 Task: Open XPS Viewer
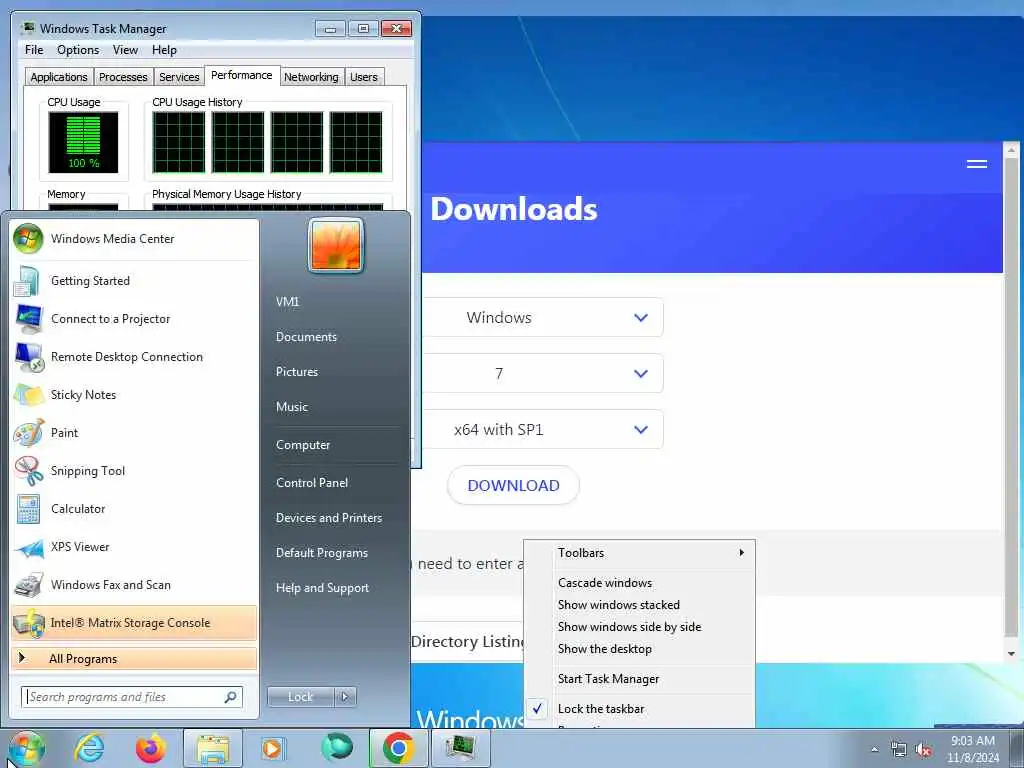click(134, 547)
